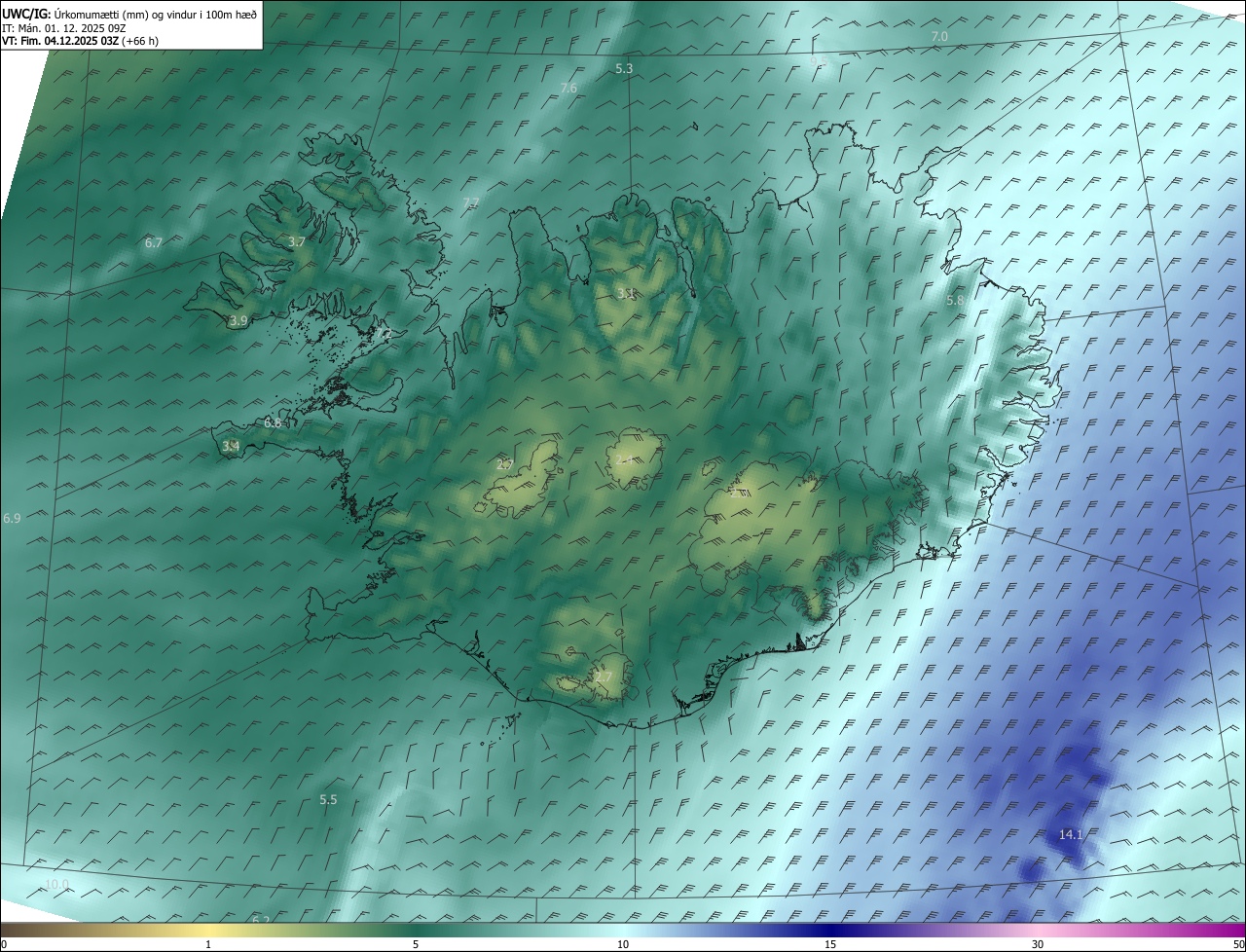Screen dimensions: 1246x952
Task: Click the 1 tick of the colour scale
Action: (x=208, y=944)
